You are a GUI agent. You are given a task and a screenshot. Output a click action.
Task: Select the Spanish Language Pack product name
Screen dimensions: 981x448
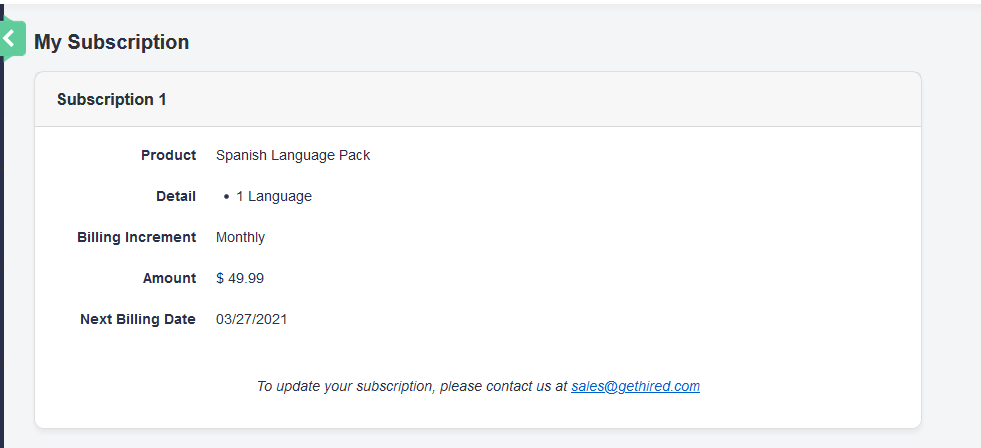point(293,155)
